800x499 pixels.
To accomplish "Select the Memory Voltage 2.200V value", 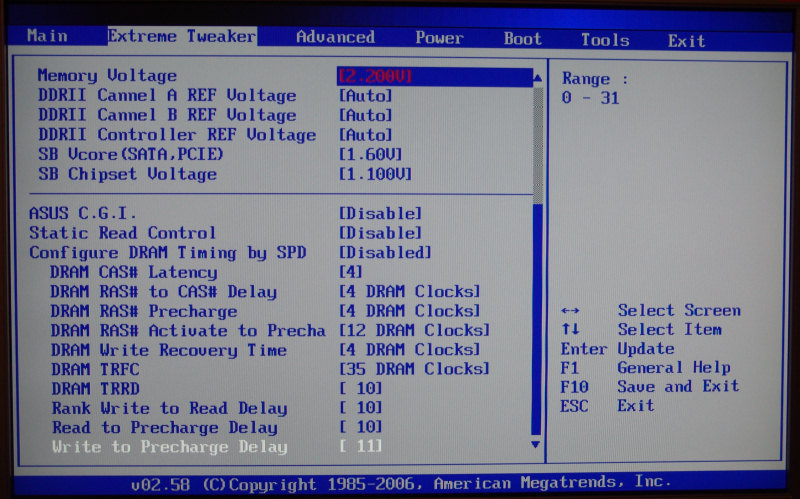I will point(376,76).
